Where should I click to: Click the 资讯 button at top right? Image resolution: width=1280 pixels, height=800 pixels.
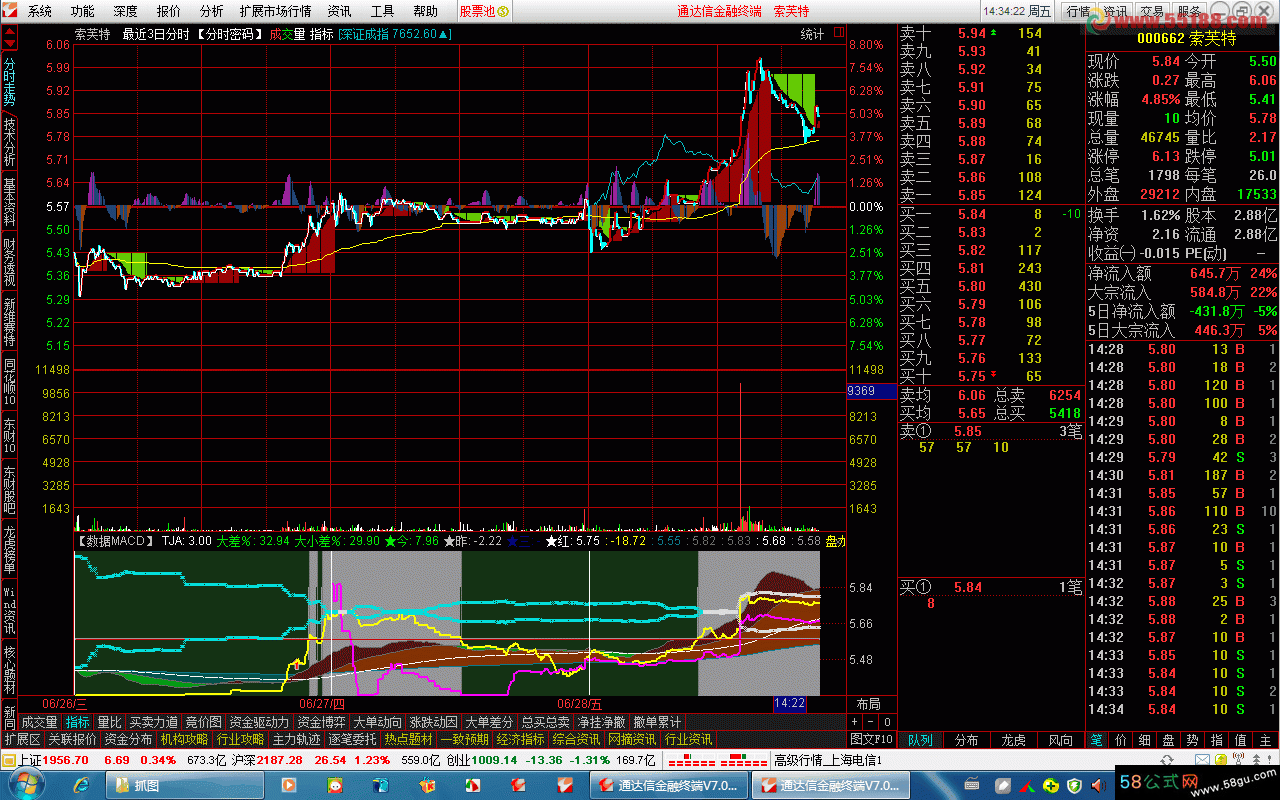click(1115, 12)
